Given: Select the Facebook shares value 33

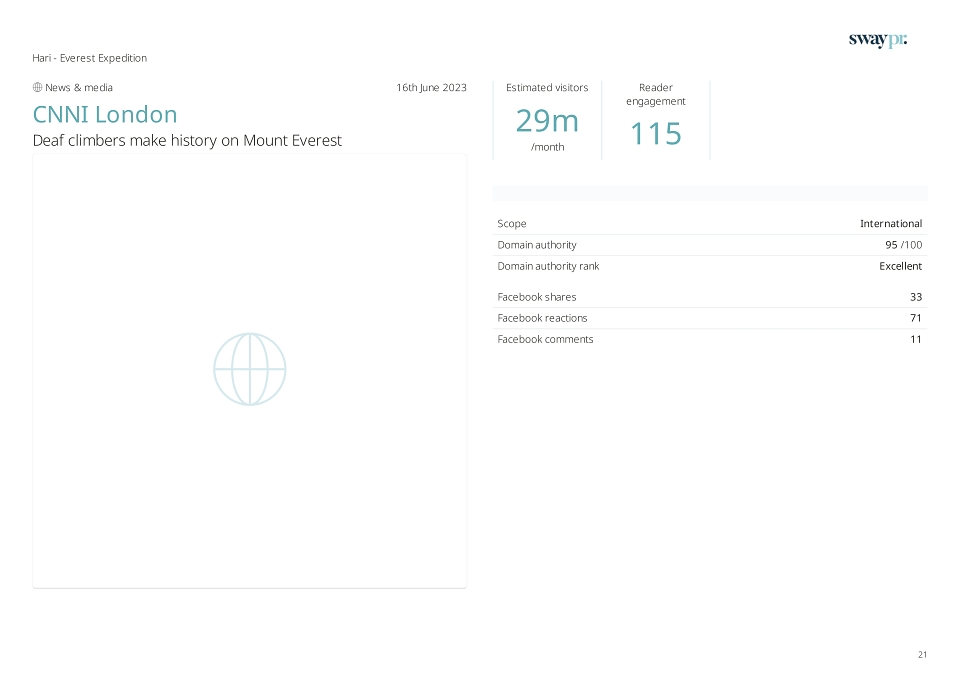Looking at the screenshot, I should click(916, 297).
